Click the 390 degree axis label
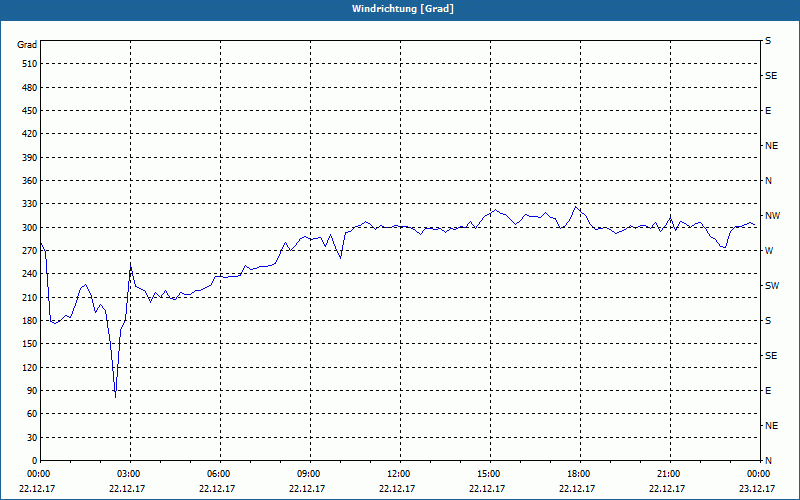The image size is (800, 500). click(30, 158)
